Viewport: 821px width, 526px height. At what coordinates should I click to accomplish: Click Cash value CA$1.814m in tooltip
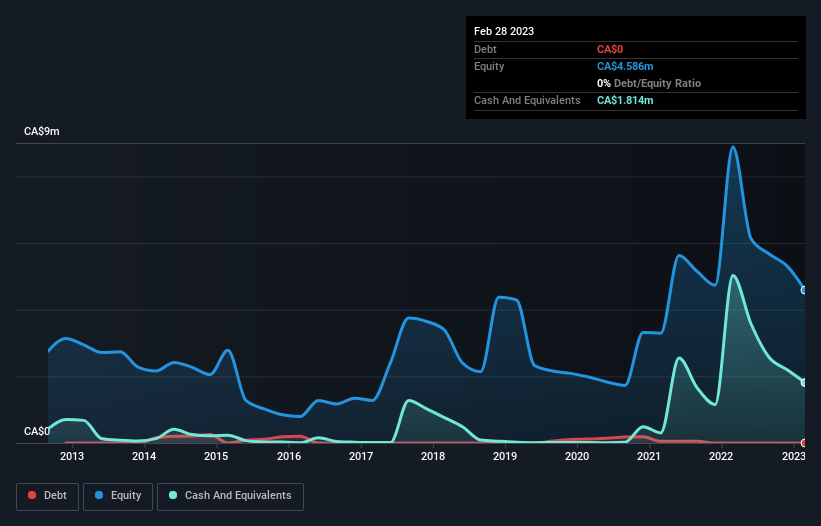point(625,100)
